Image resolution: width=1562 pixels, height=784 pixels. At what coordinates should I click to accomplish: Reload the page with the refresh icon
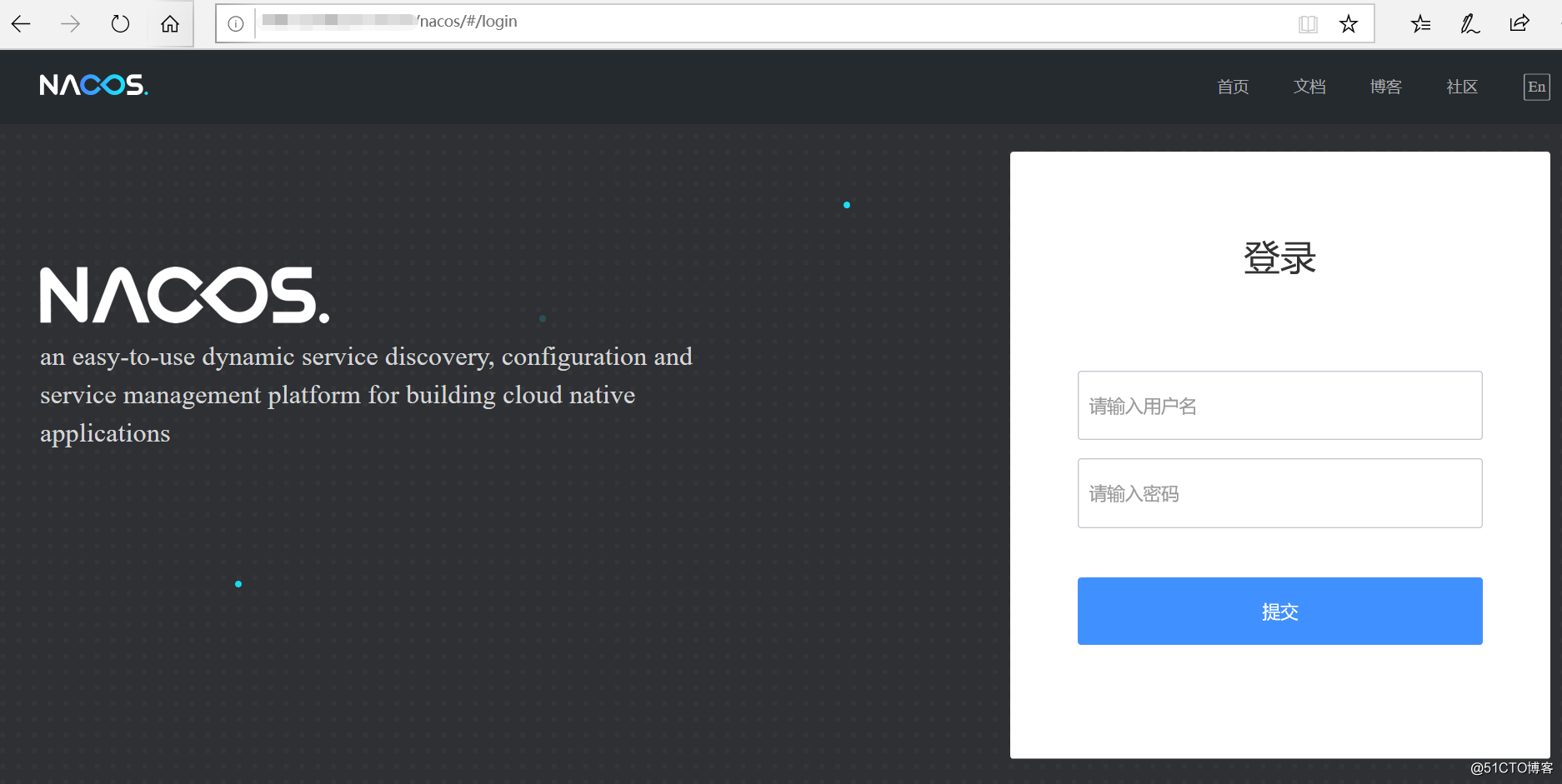click(121, 24)
